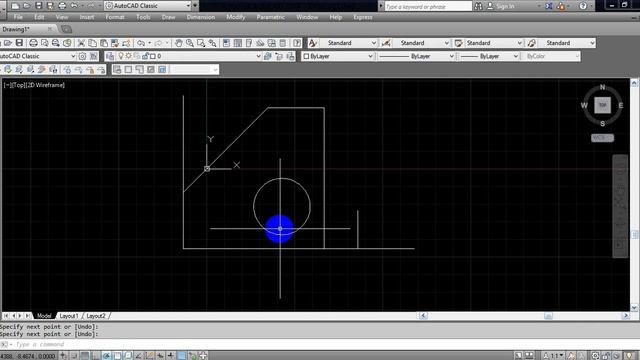Open the AutoCAD Classic workspace dropdown in title bar
640x360 pixels.
(x=148, y=6)
